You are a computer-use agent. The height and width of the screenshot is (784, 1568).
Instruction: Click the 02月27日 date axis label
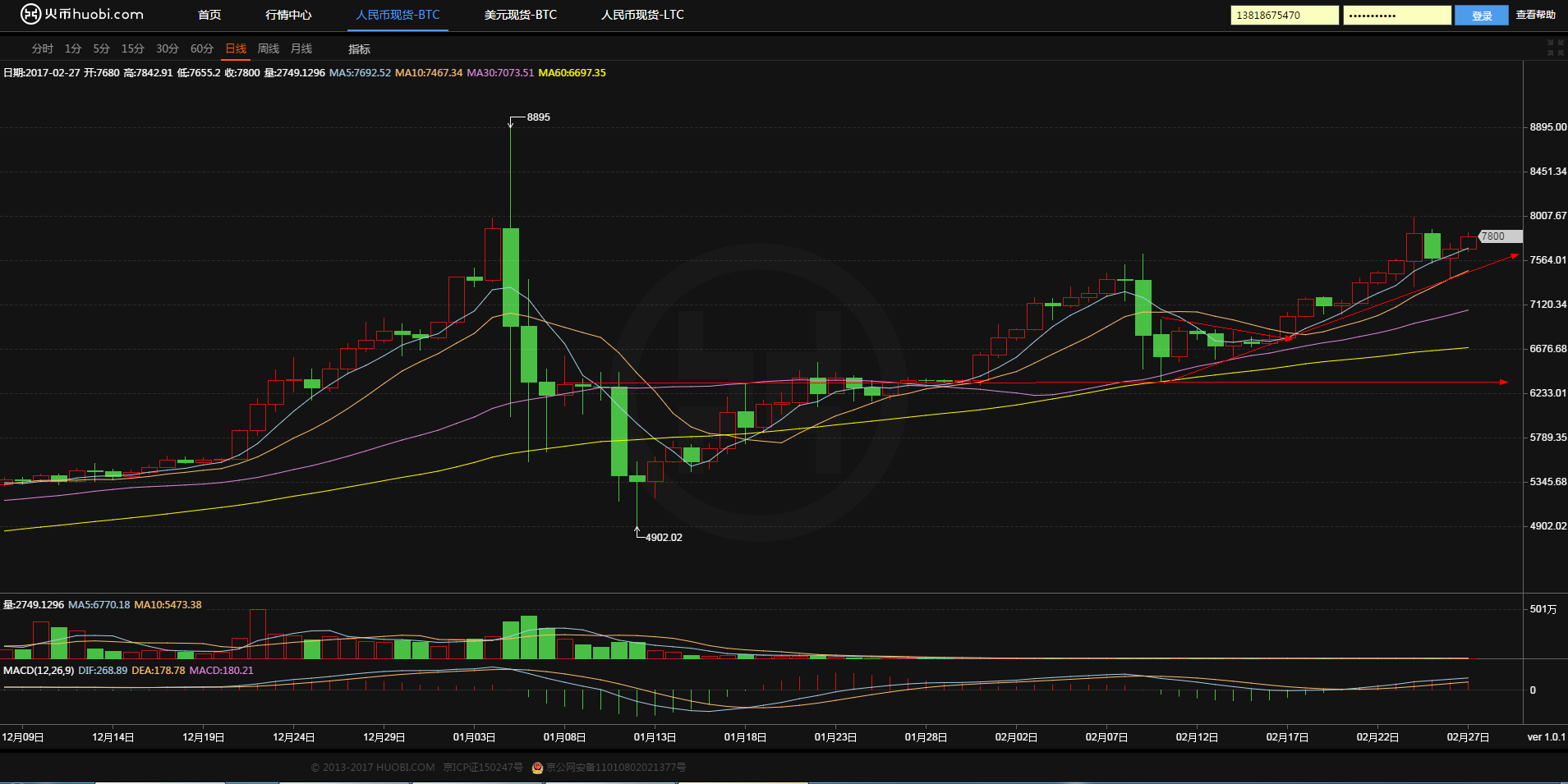(1468, 737)
